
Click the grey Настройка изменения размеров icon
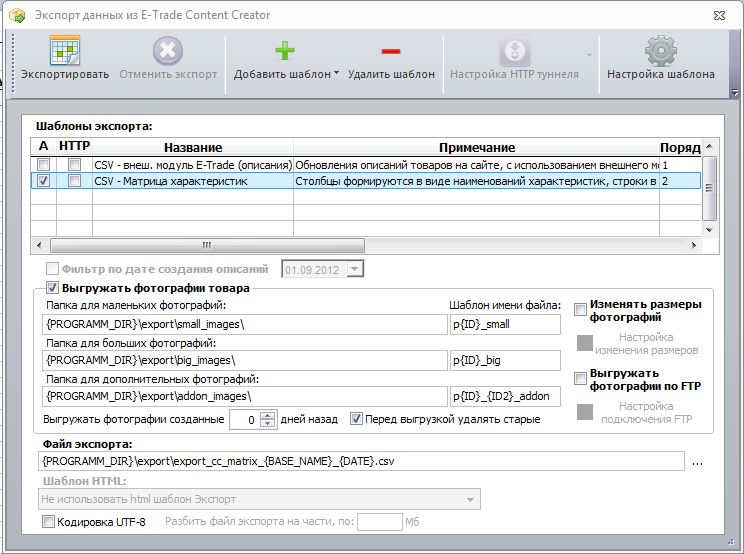[585, 343]
